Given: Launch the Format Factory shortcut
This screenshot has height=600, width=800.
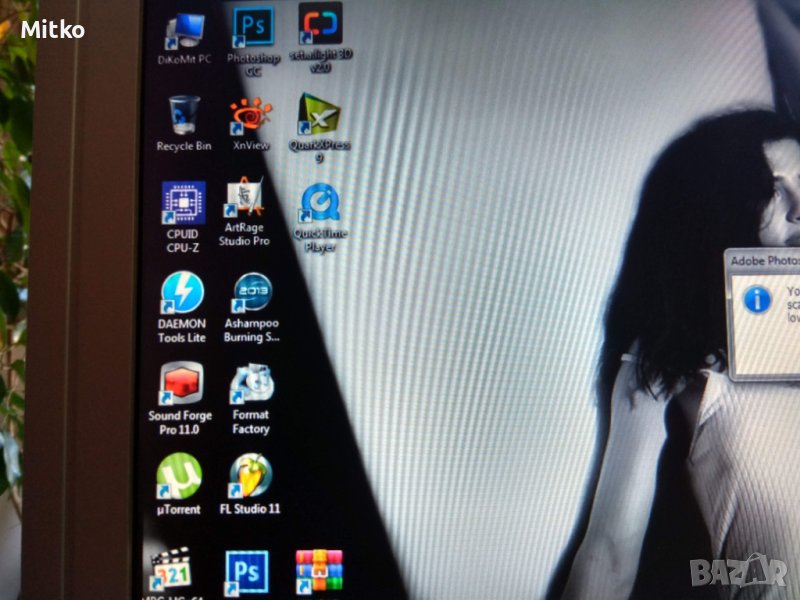Looking at the screenshot, I should (x=250, y=385).
